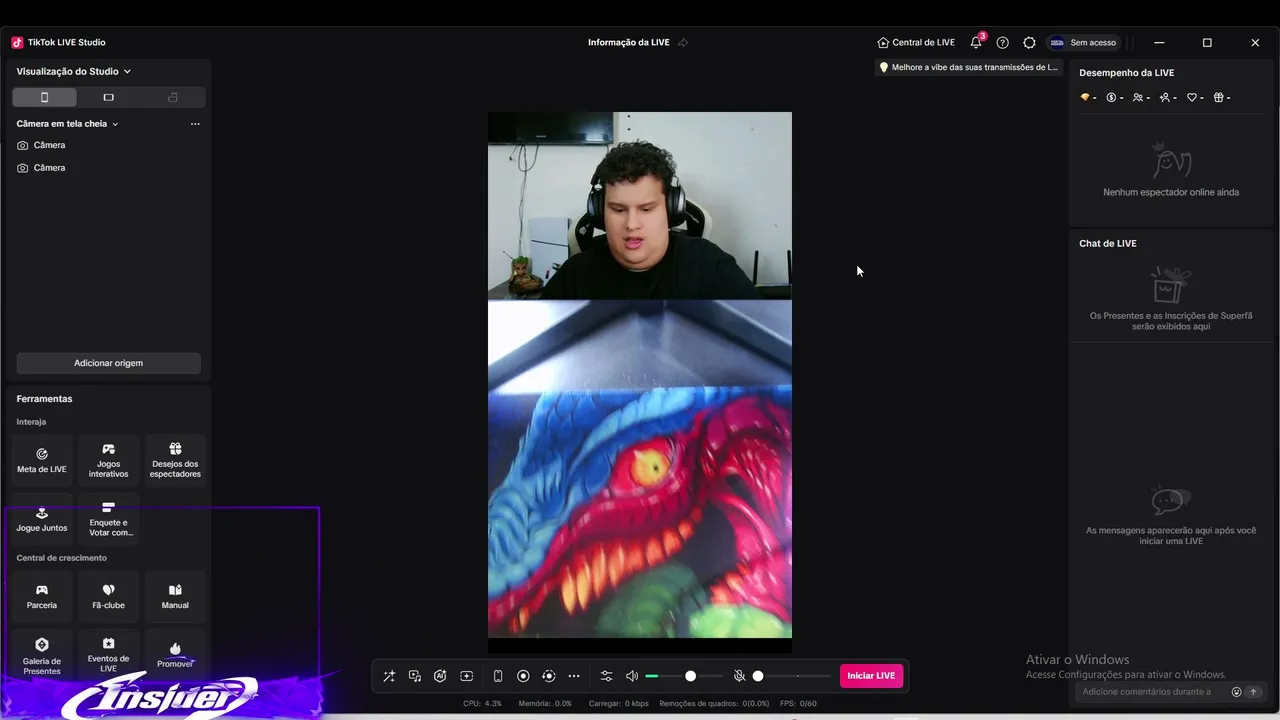Open the emoji picker in chat
This screenshot has width=1280, height=720.
(1237, 692)
